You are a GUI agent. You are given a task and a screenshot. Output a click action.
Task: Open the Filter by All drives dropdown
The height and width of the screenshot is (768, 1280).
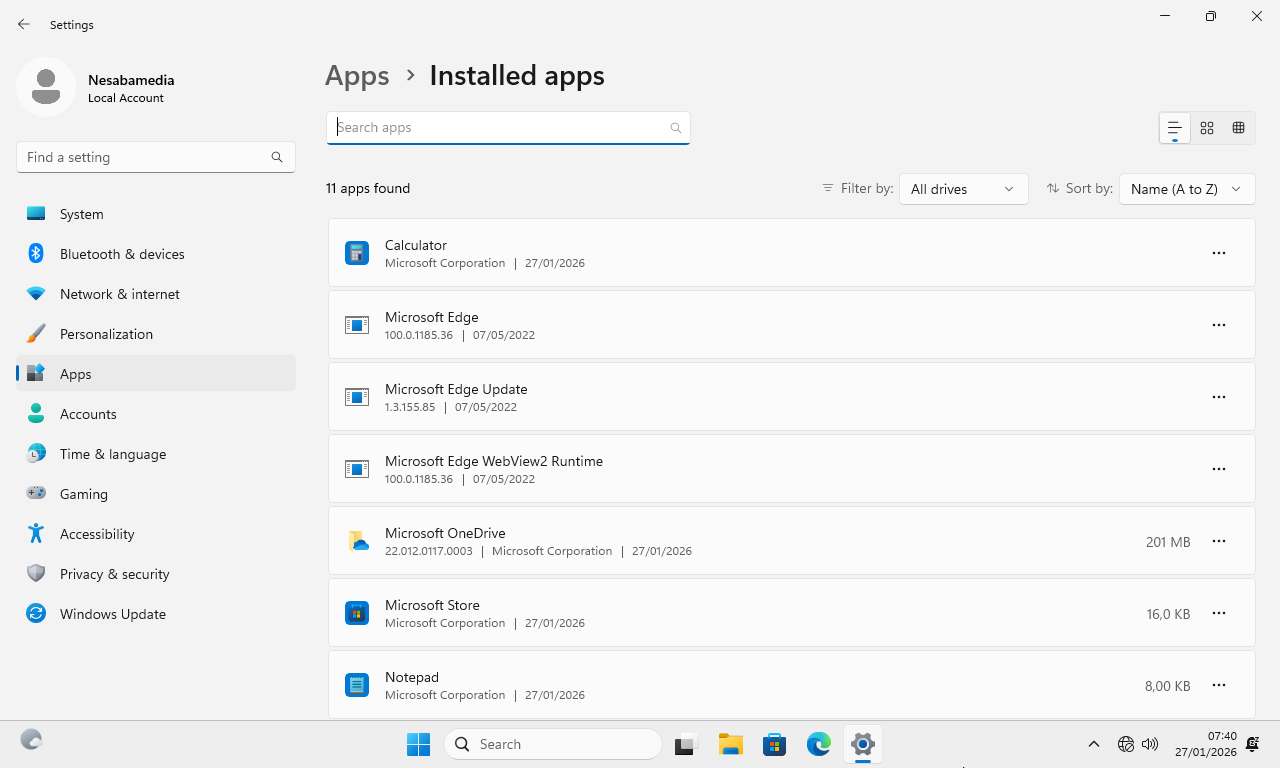(x=963, y=189)
